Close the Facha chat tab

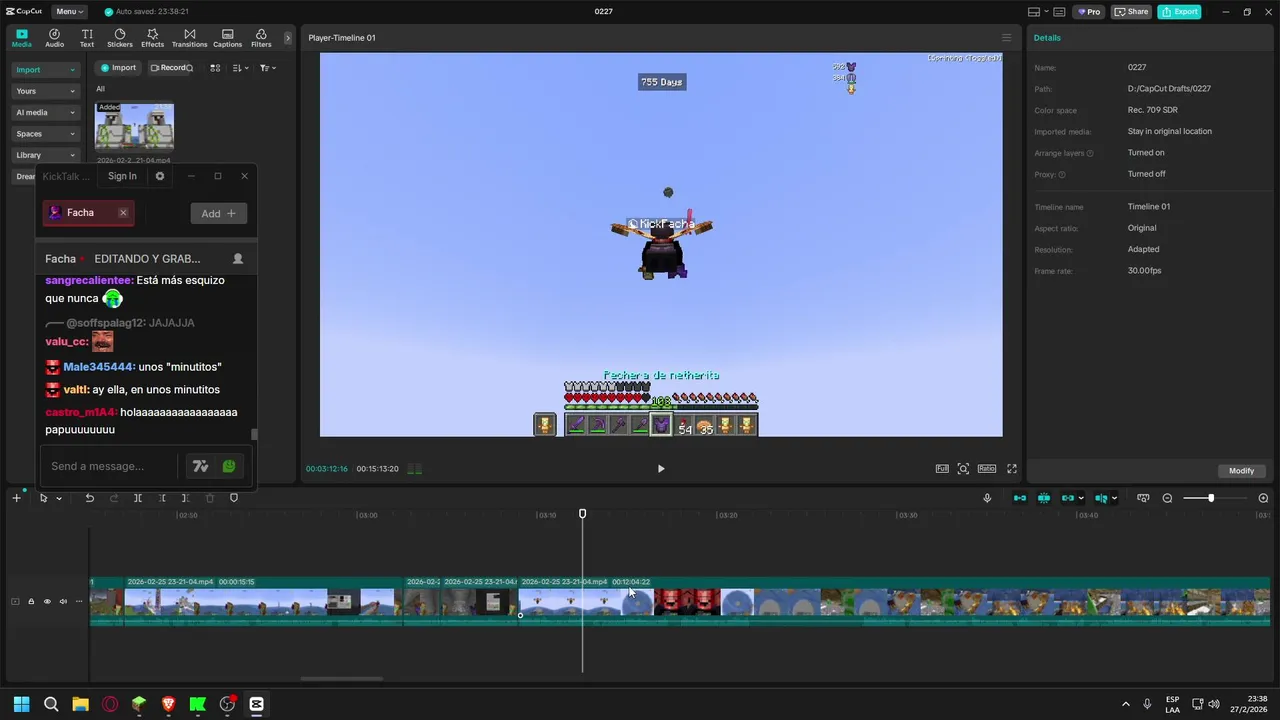click(123, 213)
